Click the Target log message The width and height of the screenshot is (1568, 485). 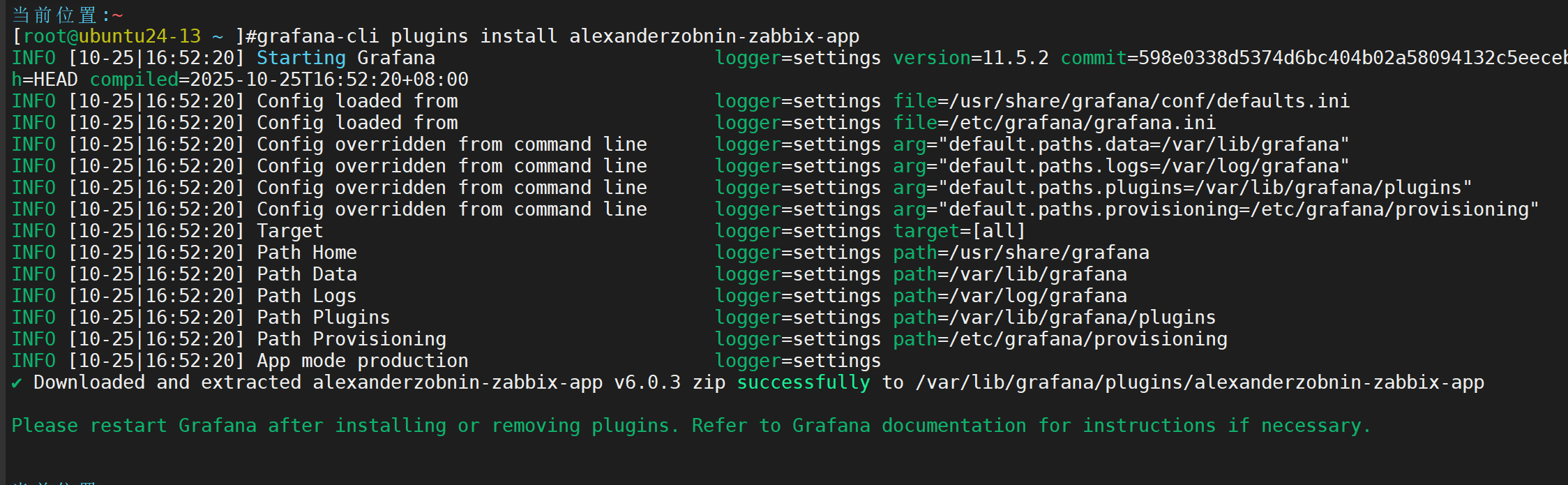pos(290,231)
